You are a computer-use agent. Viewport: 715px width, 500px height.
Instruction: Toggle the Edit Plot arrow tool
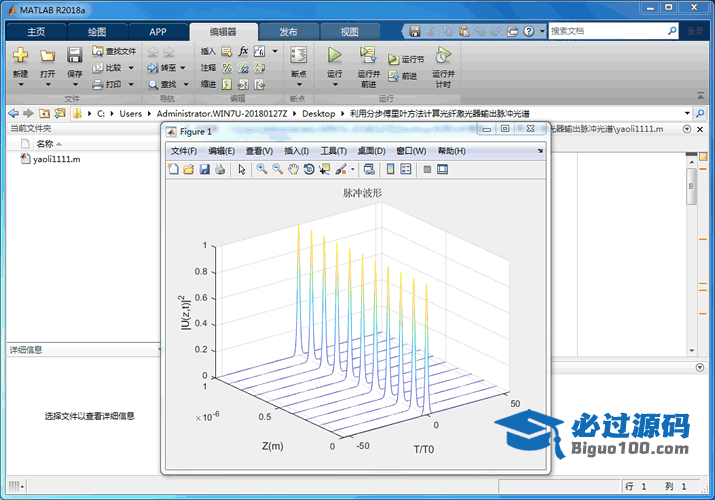click(x=241, y=170)
